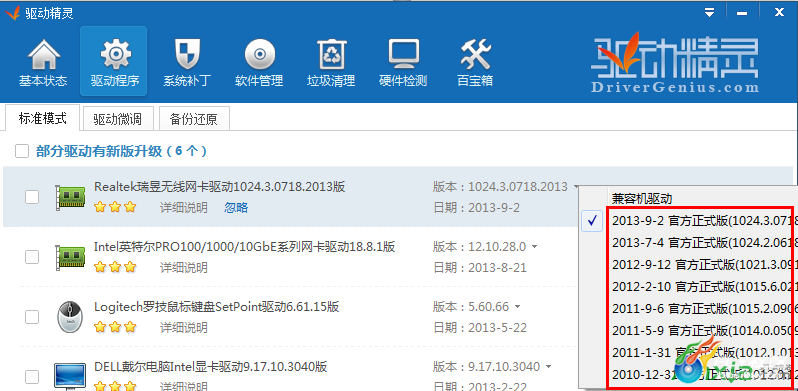Click the 部分驱动有新版升级（6个） heading
This screenshot has width=798, height=391.
coord(121,151)
